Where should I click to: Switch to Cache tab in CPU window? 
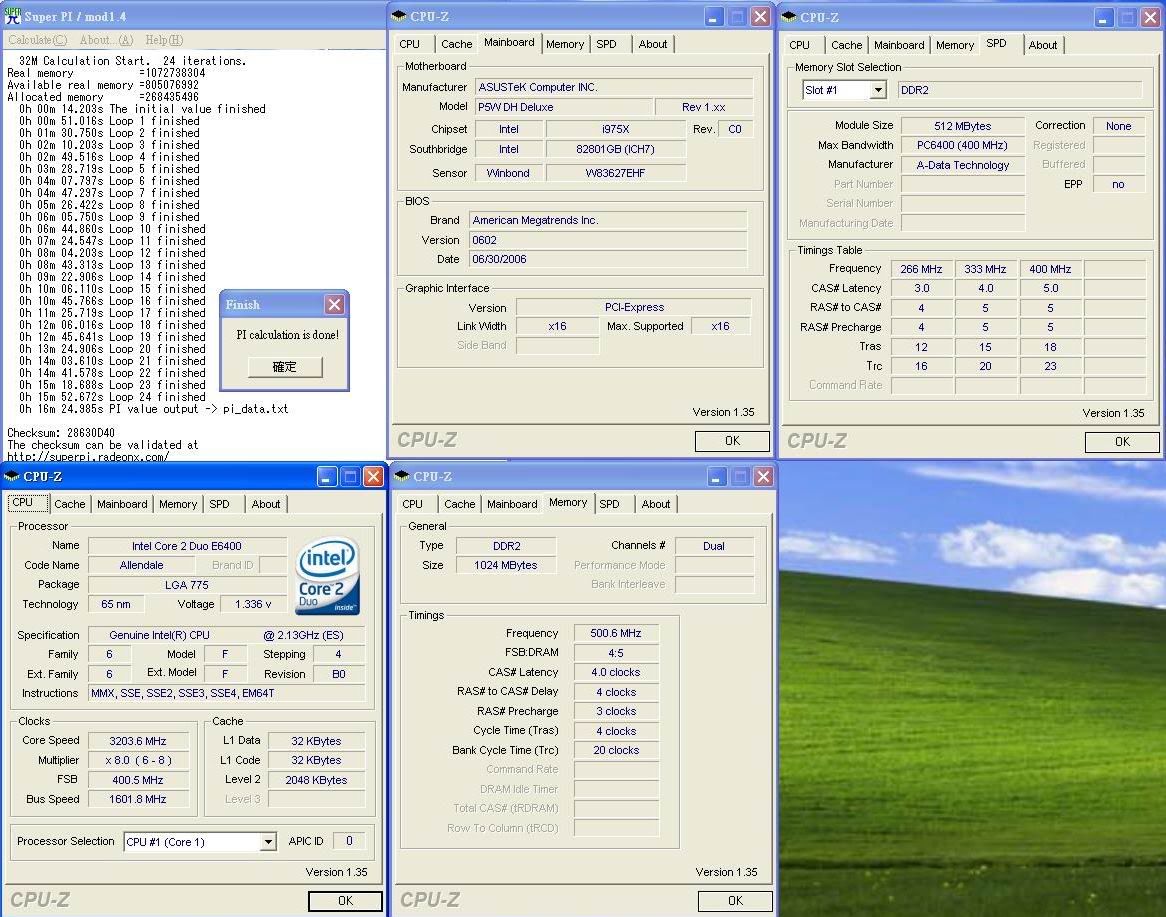click(x=69, y=503)
